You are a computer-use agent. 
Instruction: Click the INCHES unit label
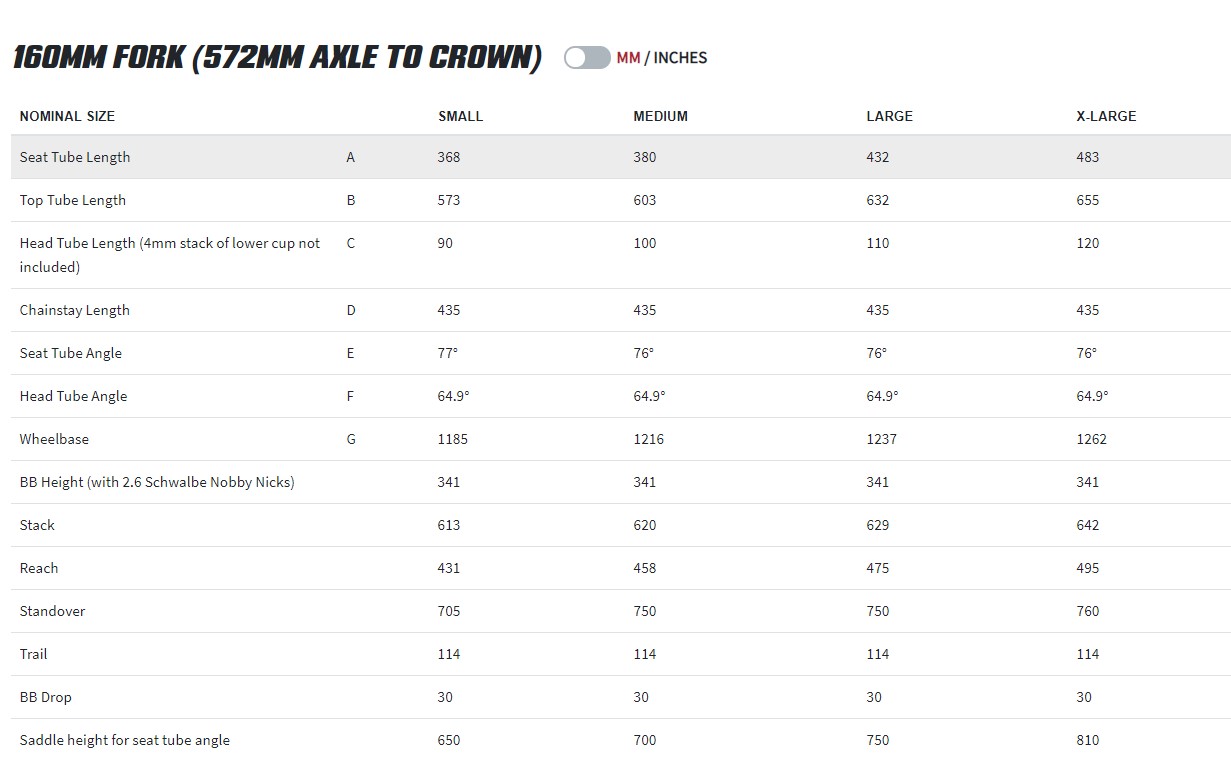click(680, 58)
